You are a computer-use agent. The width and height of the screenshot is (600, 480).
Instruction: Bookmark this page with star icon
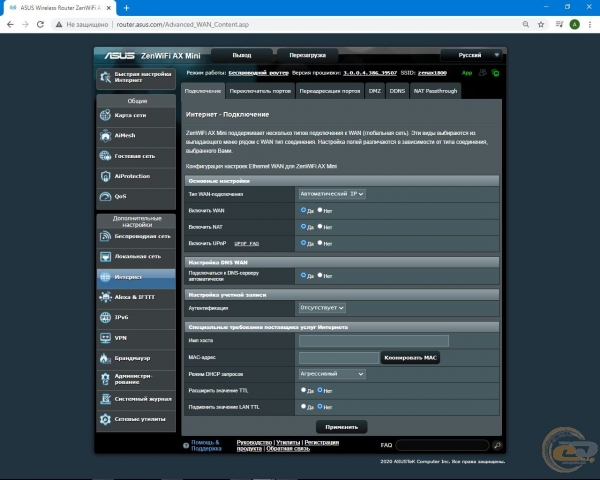[541, 24]
